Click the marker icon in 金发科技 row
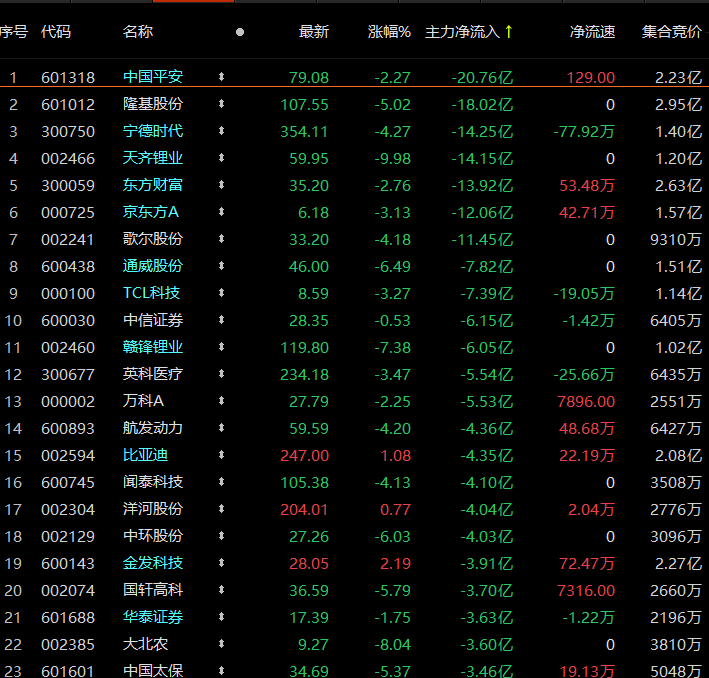Viewport: 709px width, 678px height. (221, 563)
